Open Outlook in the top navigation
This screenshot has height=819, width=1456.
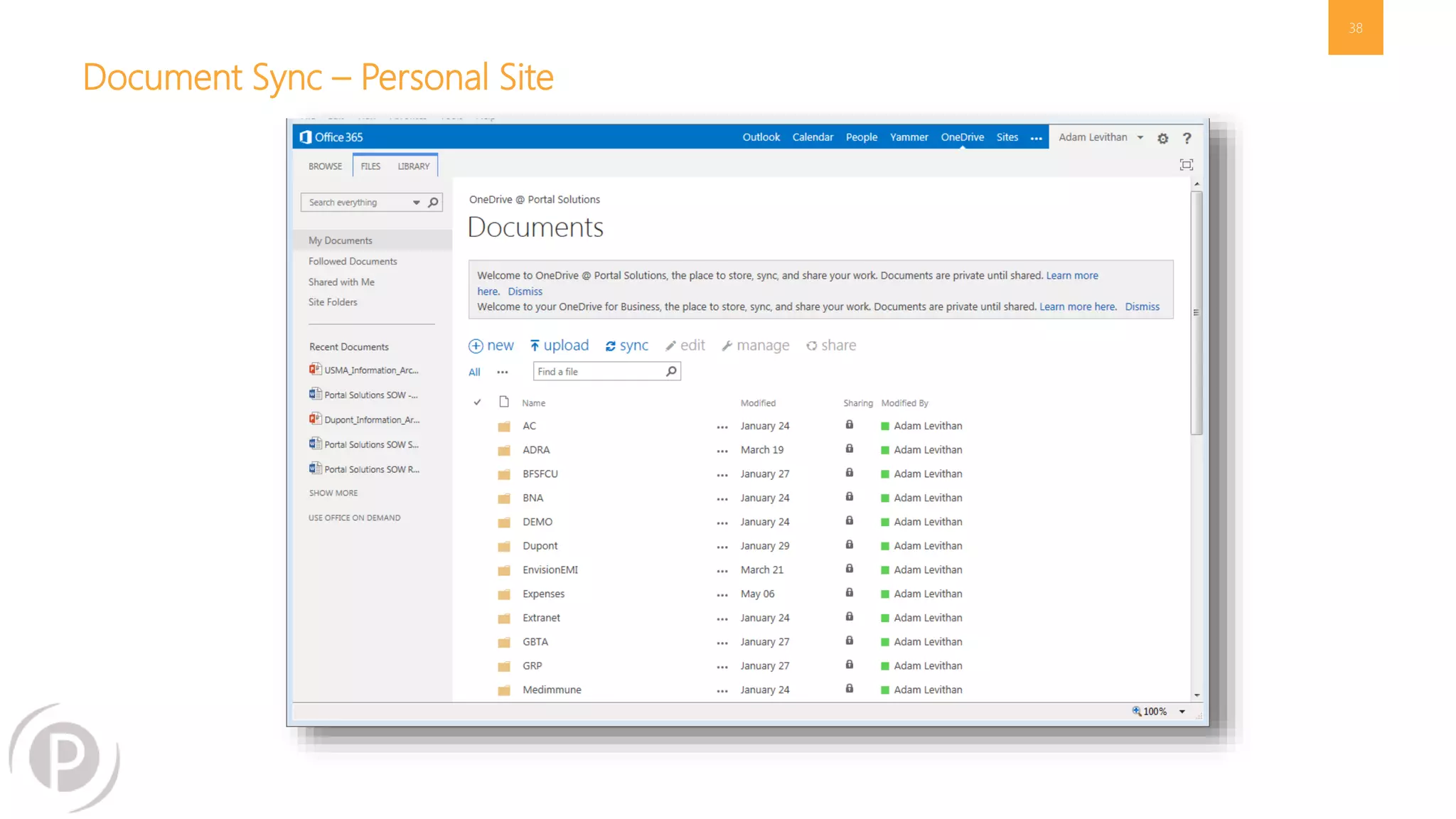[x=761, y=137]
